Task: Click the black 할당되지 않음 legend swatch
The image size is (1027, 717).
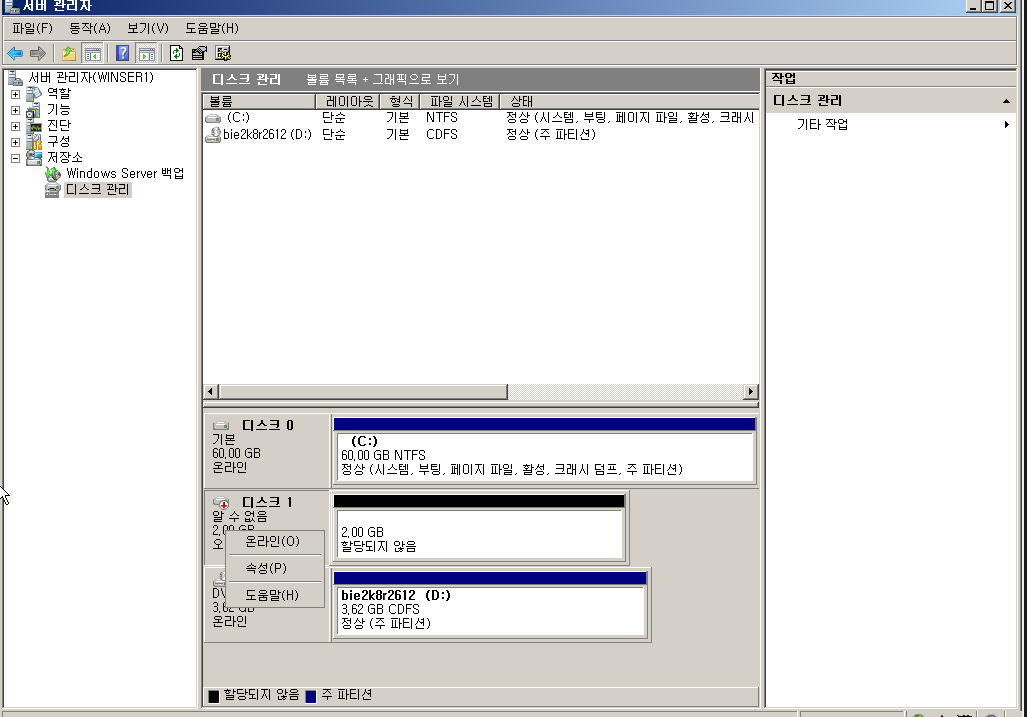Action: (214, 696)
